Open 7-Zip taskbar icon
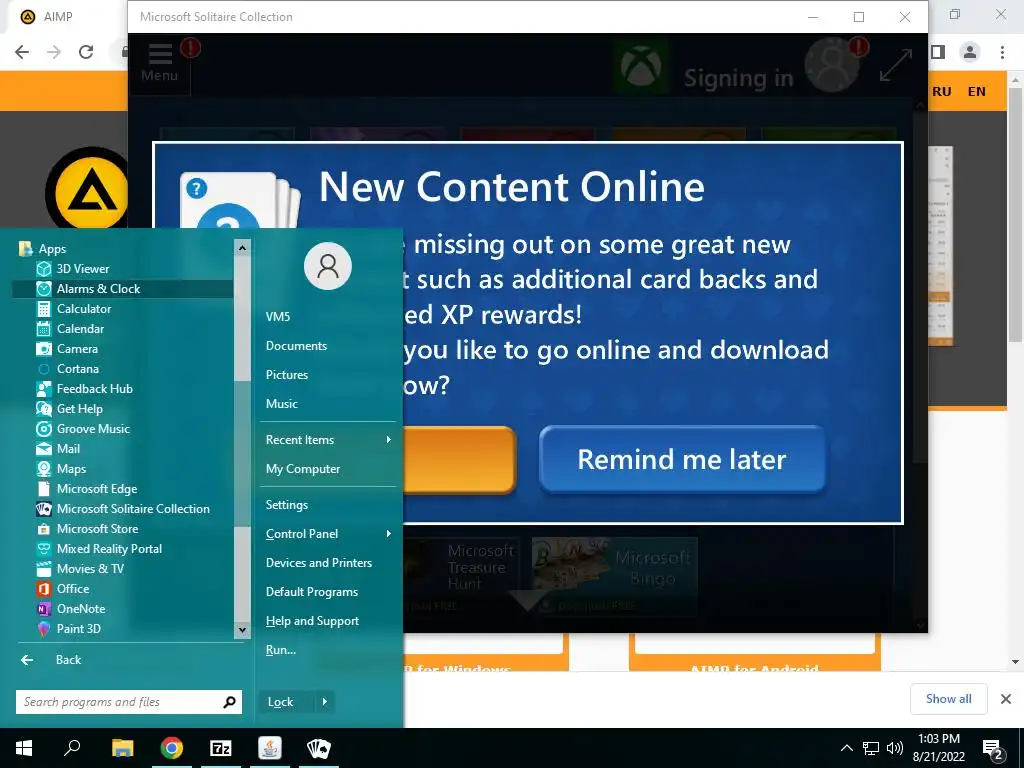 click(x=221, y=748)
